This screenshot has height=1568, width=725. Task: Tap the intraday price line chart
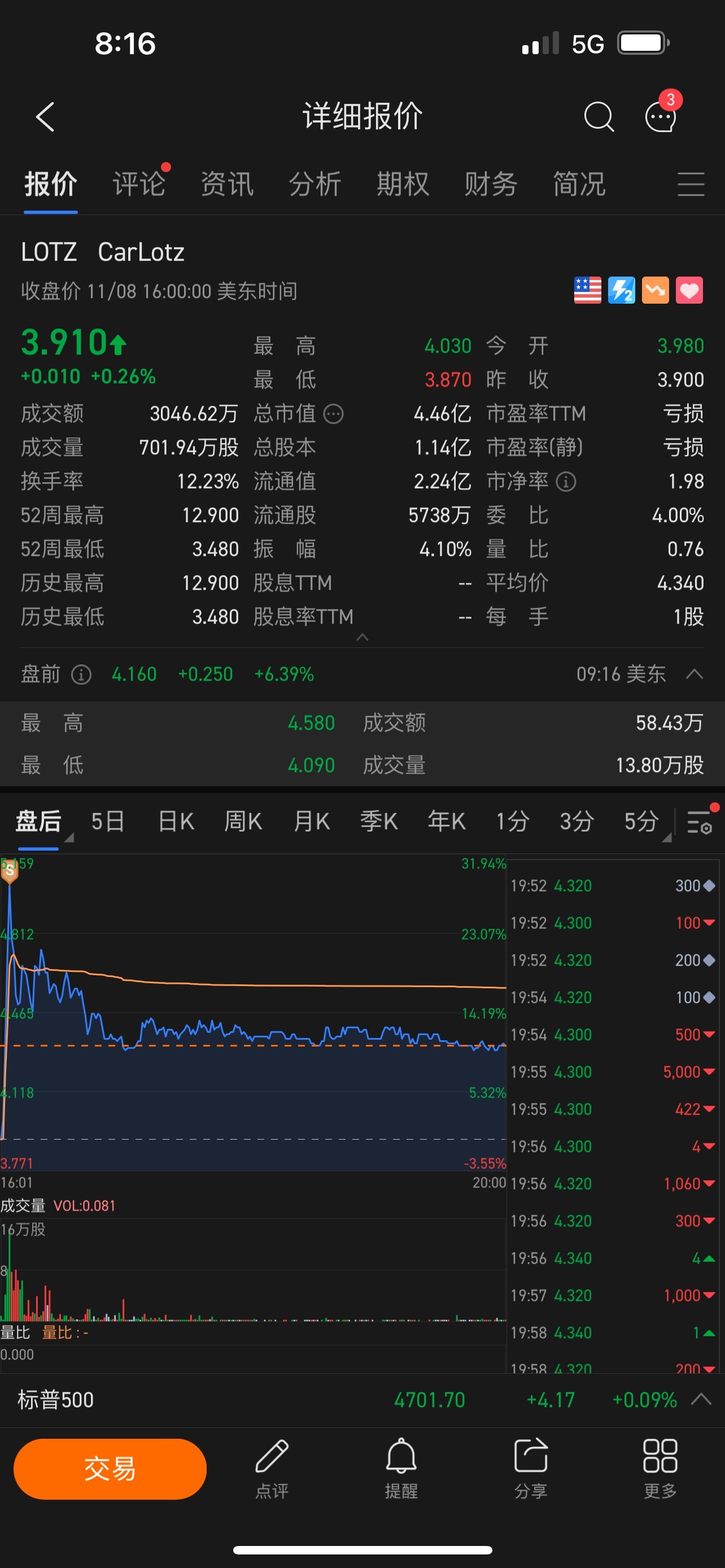pyautogui.click(x=253, y=1013)
